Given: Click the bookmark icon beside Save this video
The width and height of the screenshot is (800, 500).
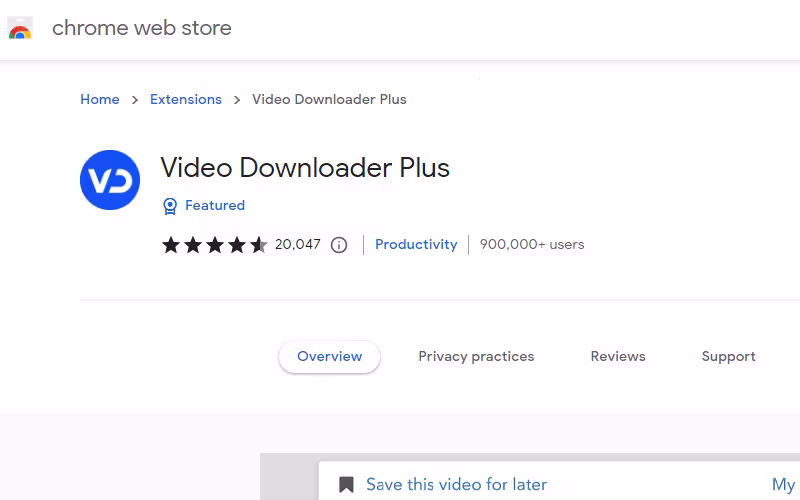Looking at the screenshot, I should point(346,484).
